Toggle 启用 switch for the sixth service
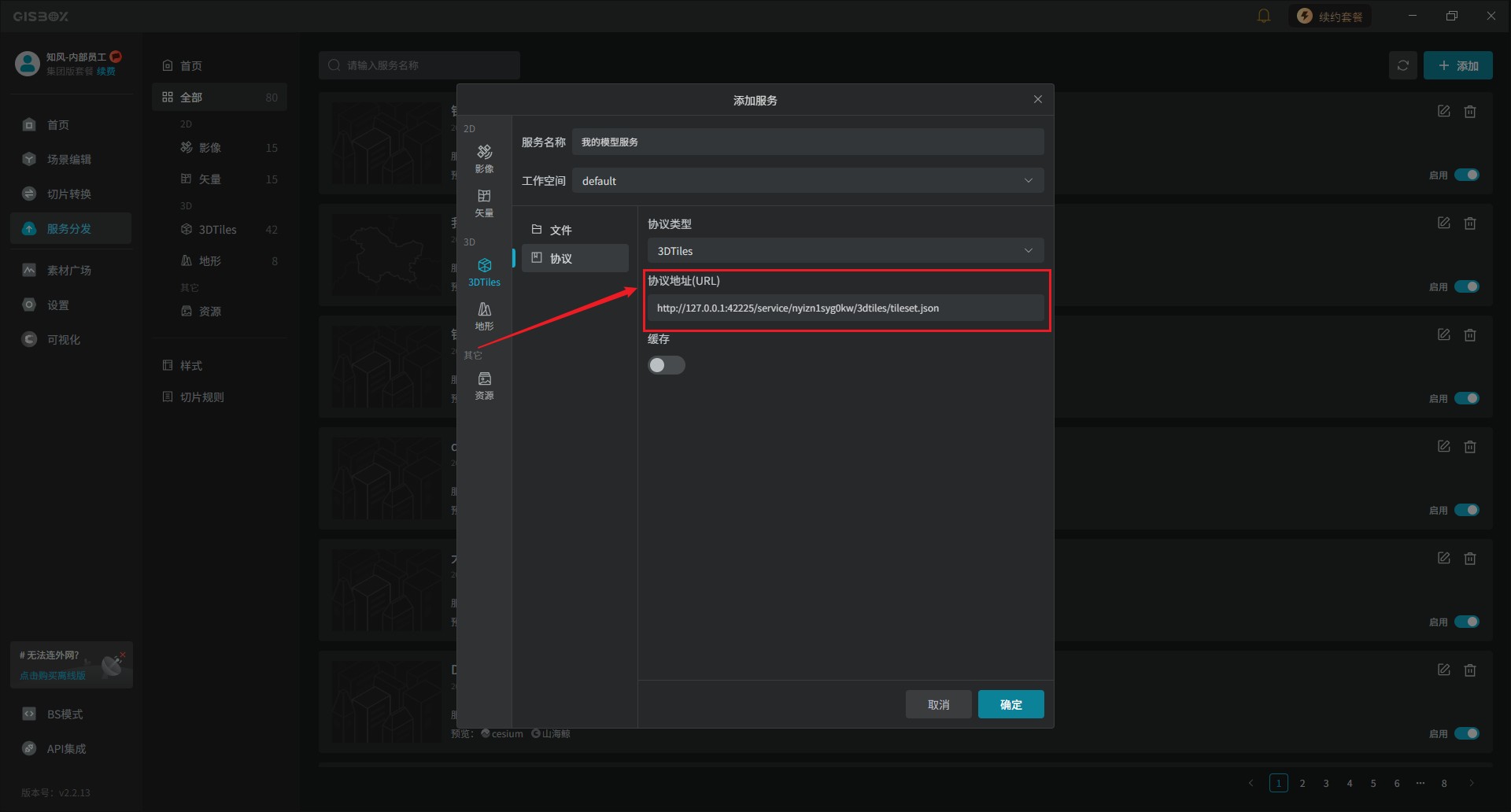Image resolution: width=1511 pixels, height=812 pixels. (1467, 733)
